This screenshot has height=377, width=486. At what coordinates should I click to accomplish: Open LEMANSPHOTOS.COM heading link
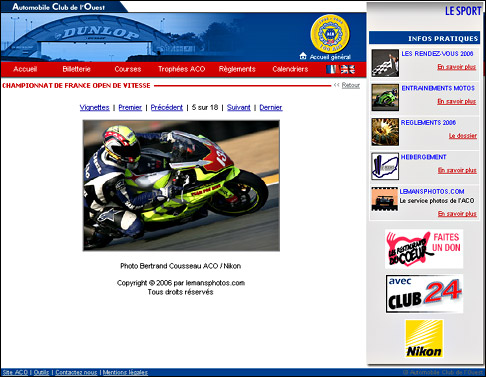coord(432,192)
